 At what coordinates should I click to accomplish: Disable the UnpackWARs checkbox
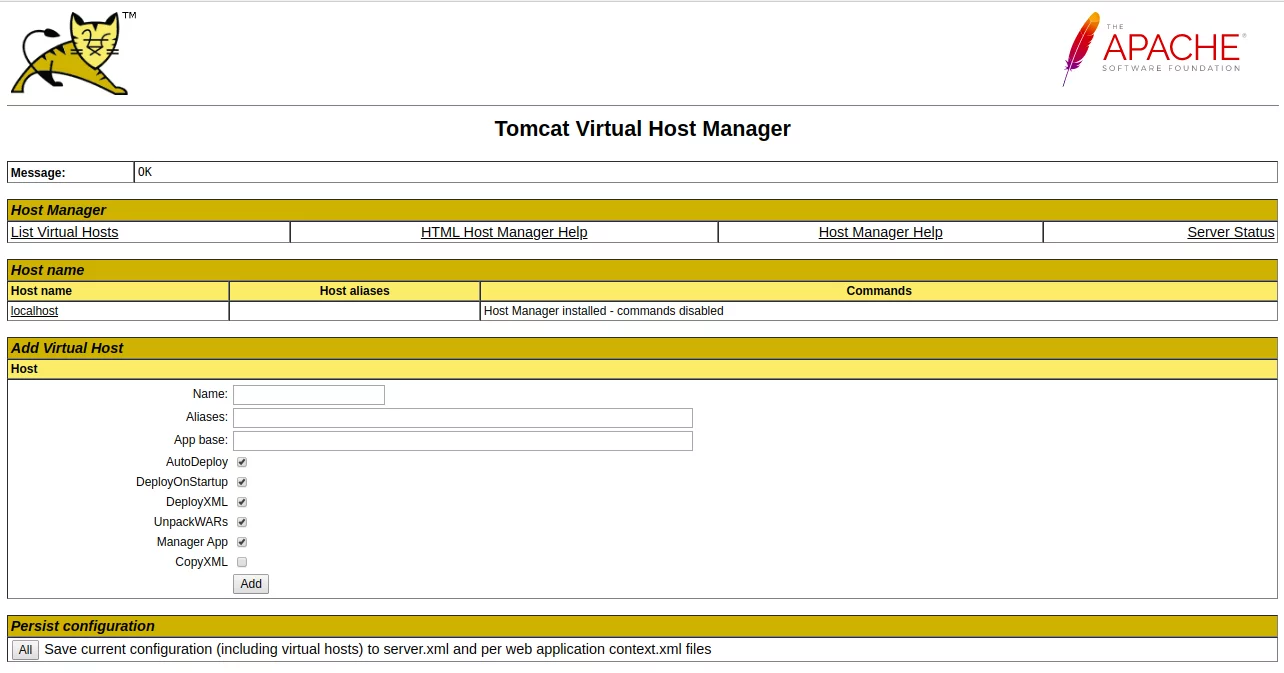pos(242,522)
